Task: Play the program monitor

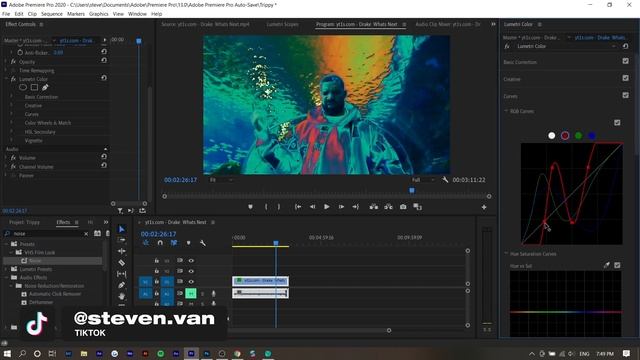Action: (x=327, y=207)
